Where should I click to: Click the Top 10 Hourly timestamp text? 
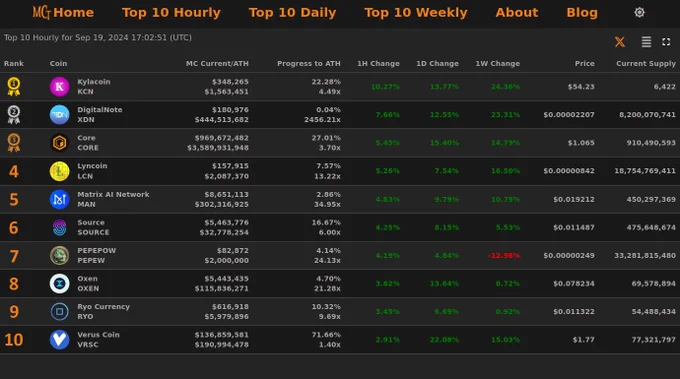98,38
